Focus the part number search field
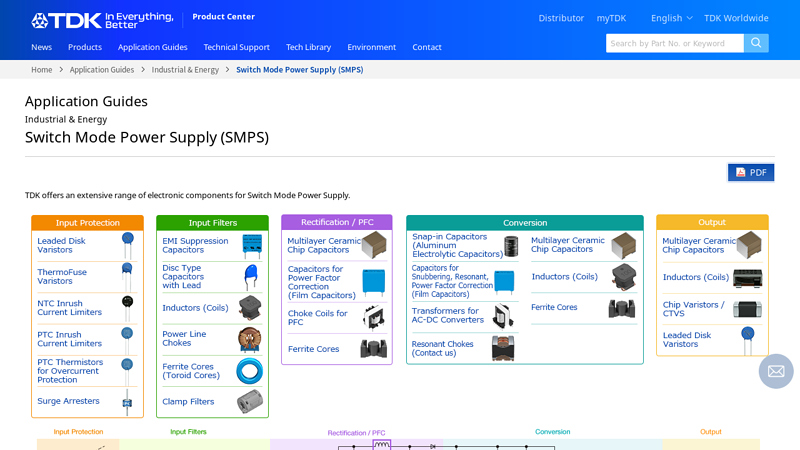Image resolution: width=800 pixels, height=450 pixels. tap(674, 43)
